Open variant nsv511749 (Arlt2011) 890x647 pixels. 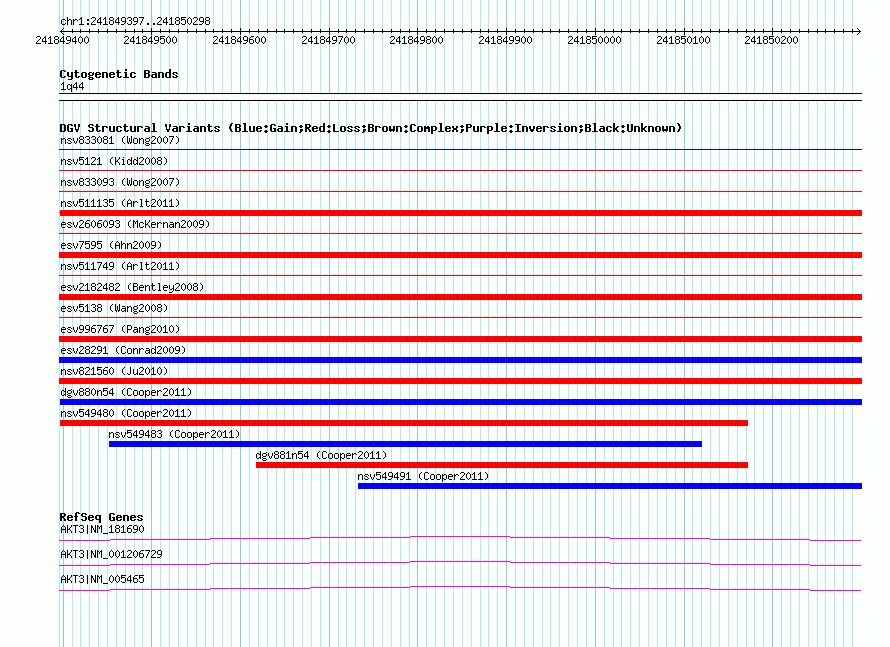click(120, 266)
